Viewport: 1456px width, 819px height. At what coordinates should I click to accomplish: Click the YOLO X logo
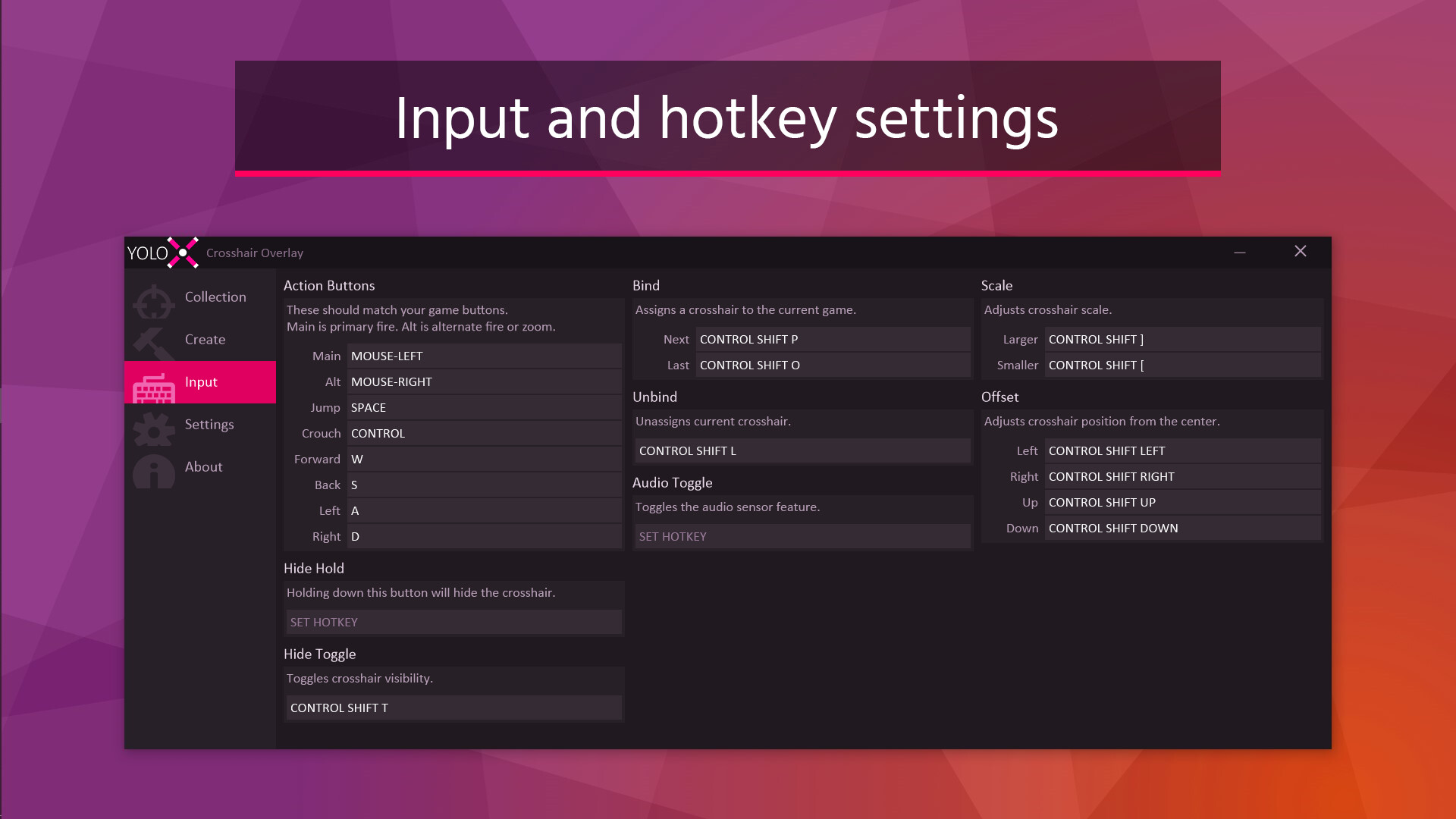click(165, 253)
